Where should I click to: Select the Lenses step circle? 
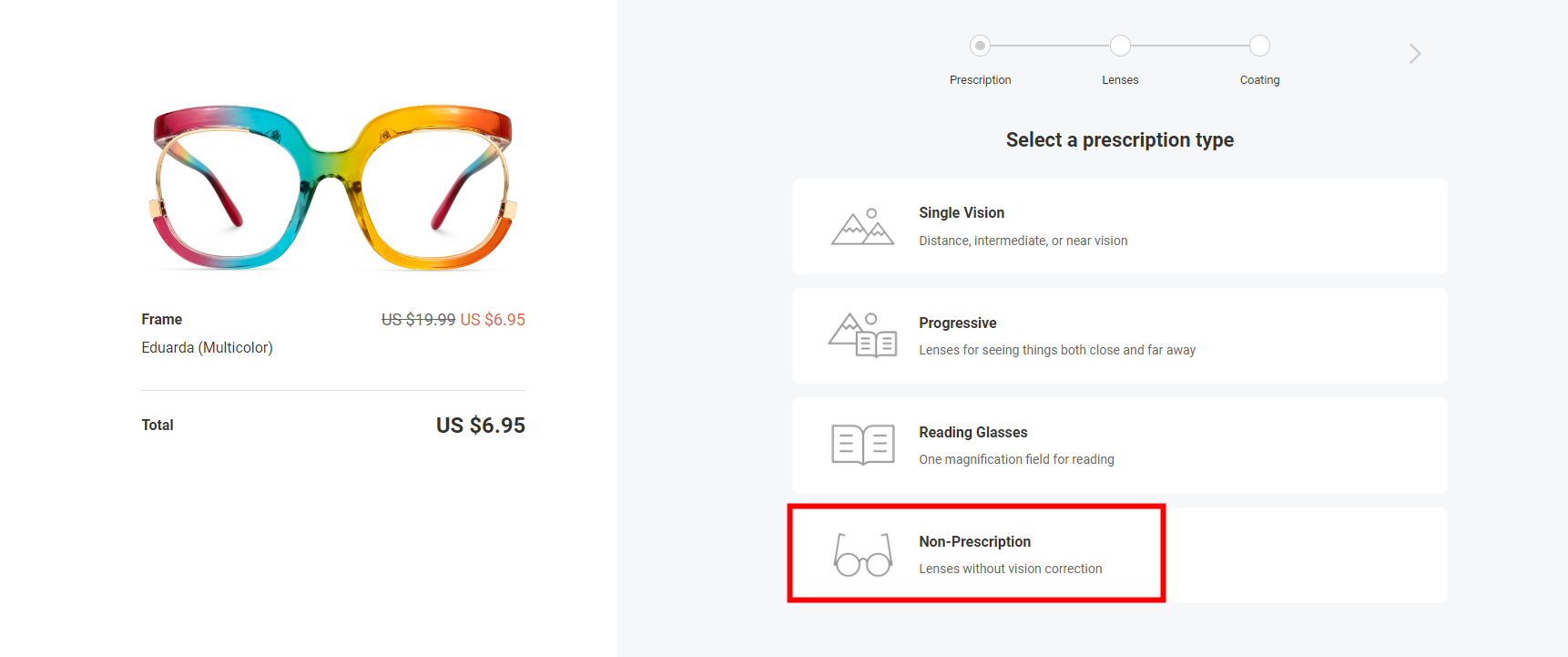1120,46
